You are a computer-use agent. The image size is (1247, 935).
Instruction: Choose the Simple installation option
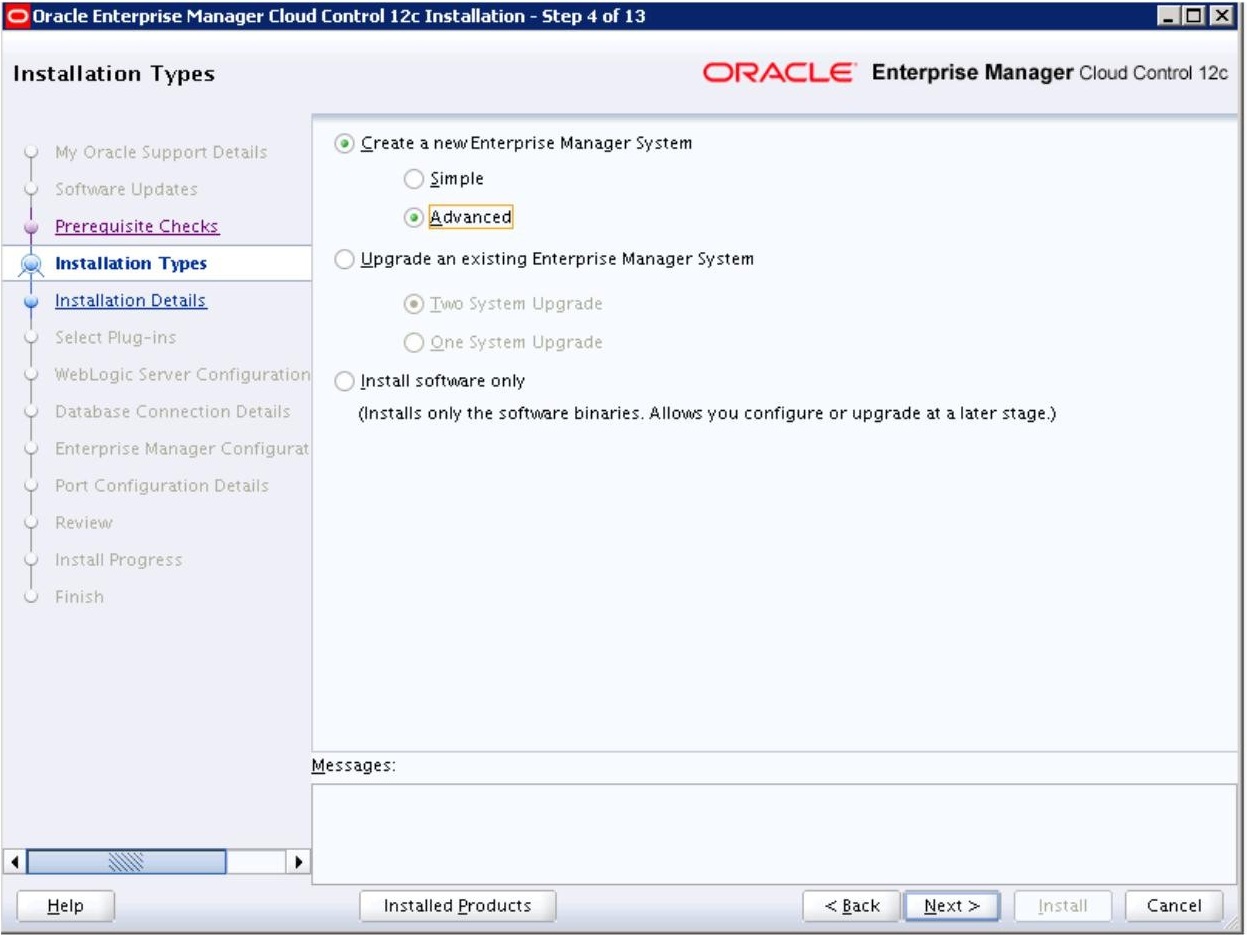(x=413, y=179)
